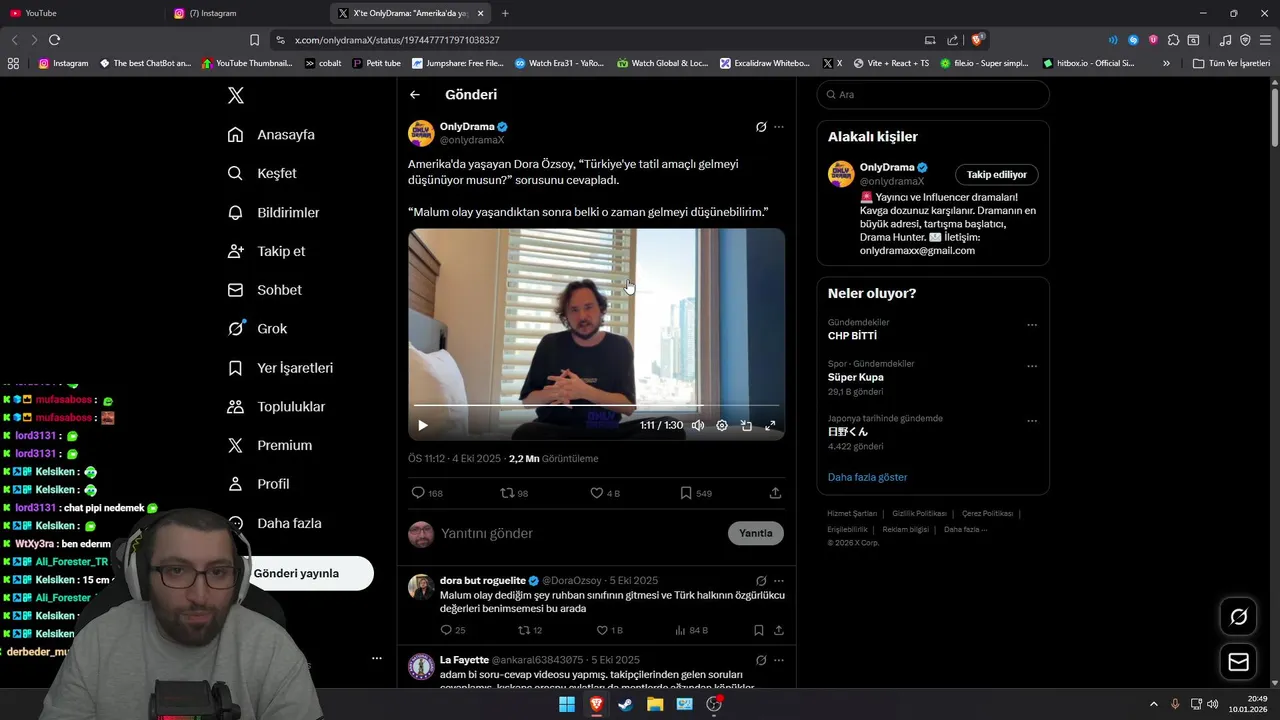Image resolution: width=1280 pixels, height=720 pixels.
Task: Show hidden system tray icons
Action: (x=1153, y=704)
